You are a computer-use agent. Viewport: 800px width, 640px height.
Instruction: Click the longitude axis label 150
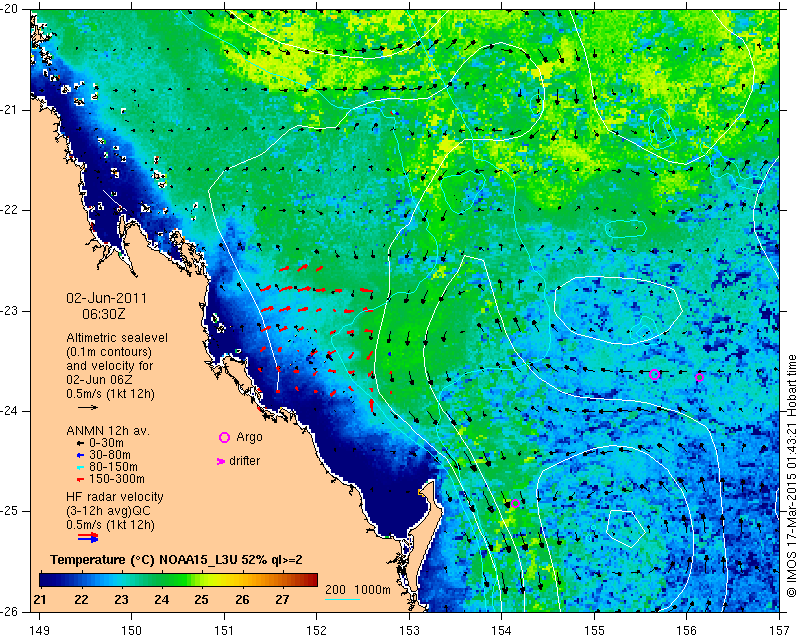[132, 631]
